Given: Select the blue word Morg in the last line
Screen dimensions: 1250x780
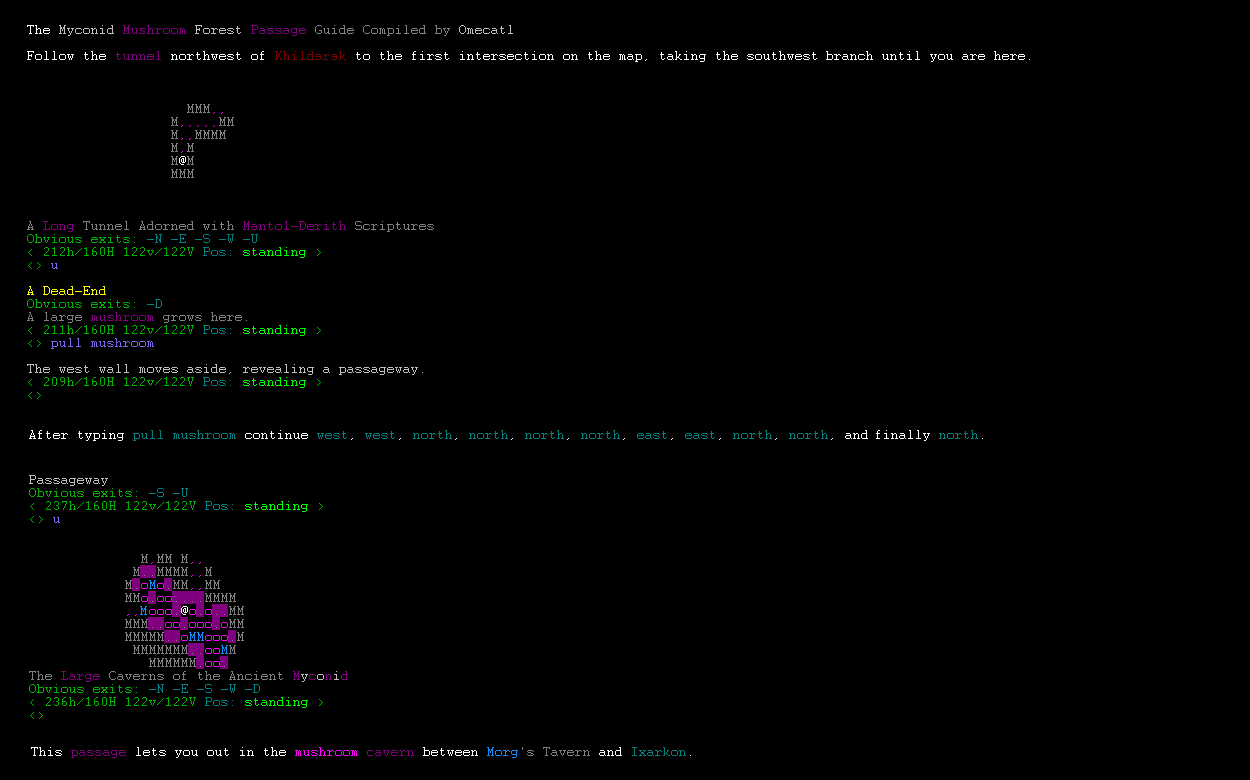Looking at the screenshot, I should [x=502, y=752].
